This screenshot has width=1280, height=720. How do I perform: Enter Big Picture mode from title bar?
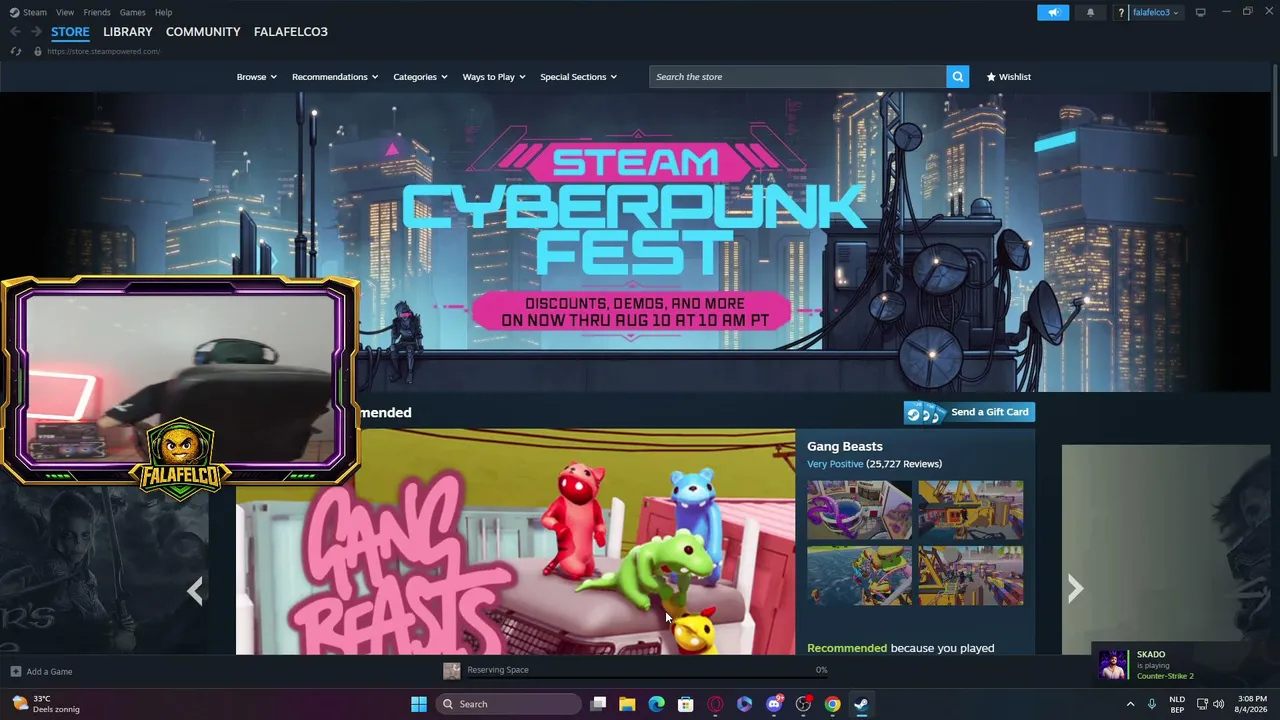pos(1200,12)
